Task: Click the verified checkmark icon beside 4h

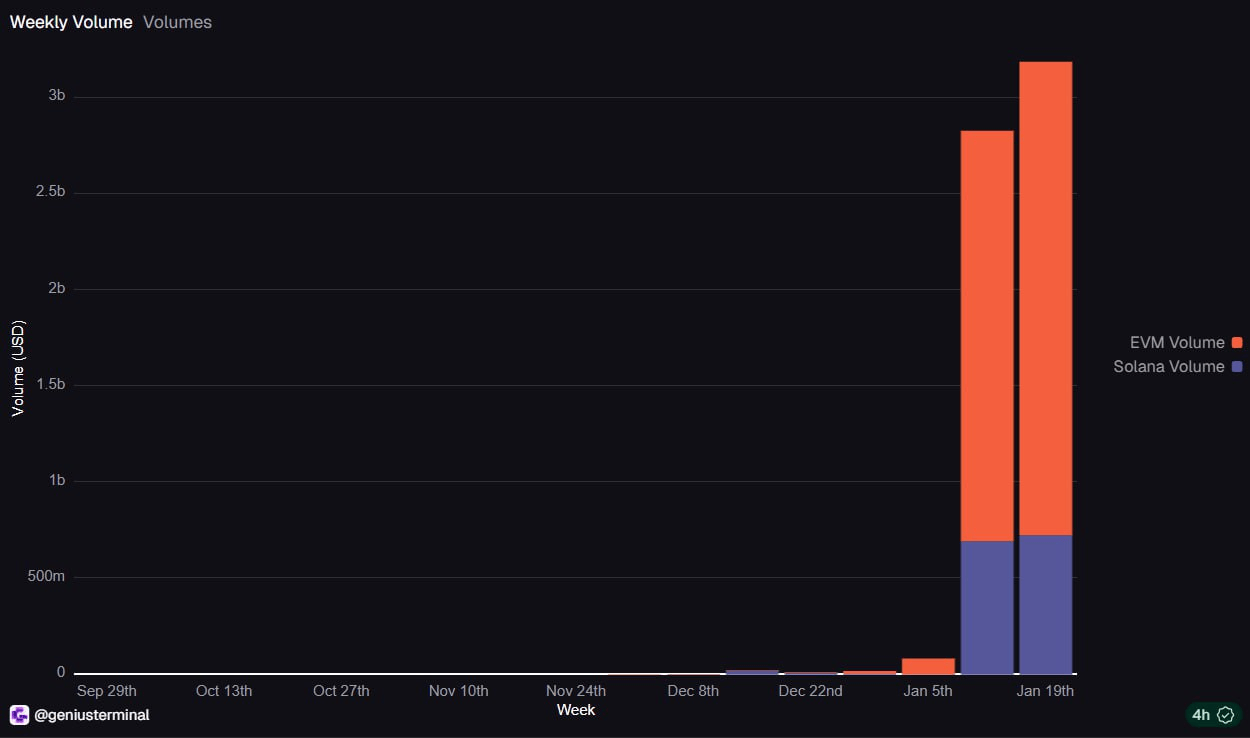Action: tap(1225, 715)
